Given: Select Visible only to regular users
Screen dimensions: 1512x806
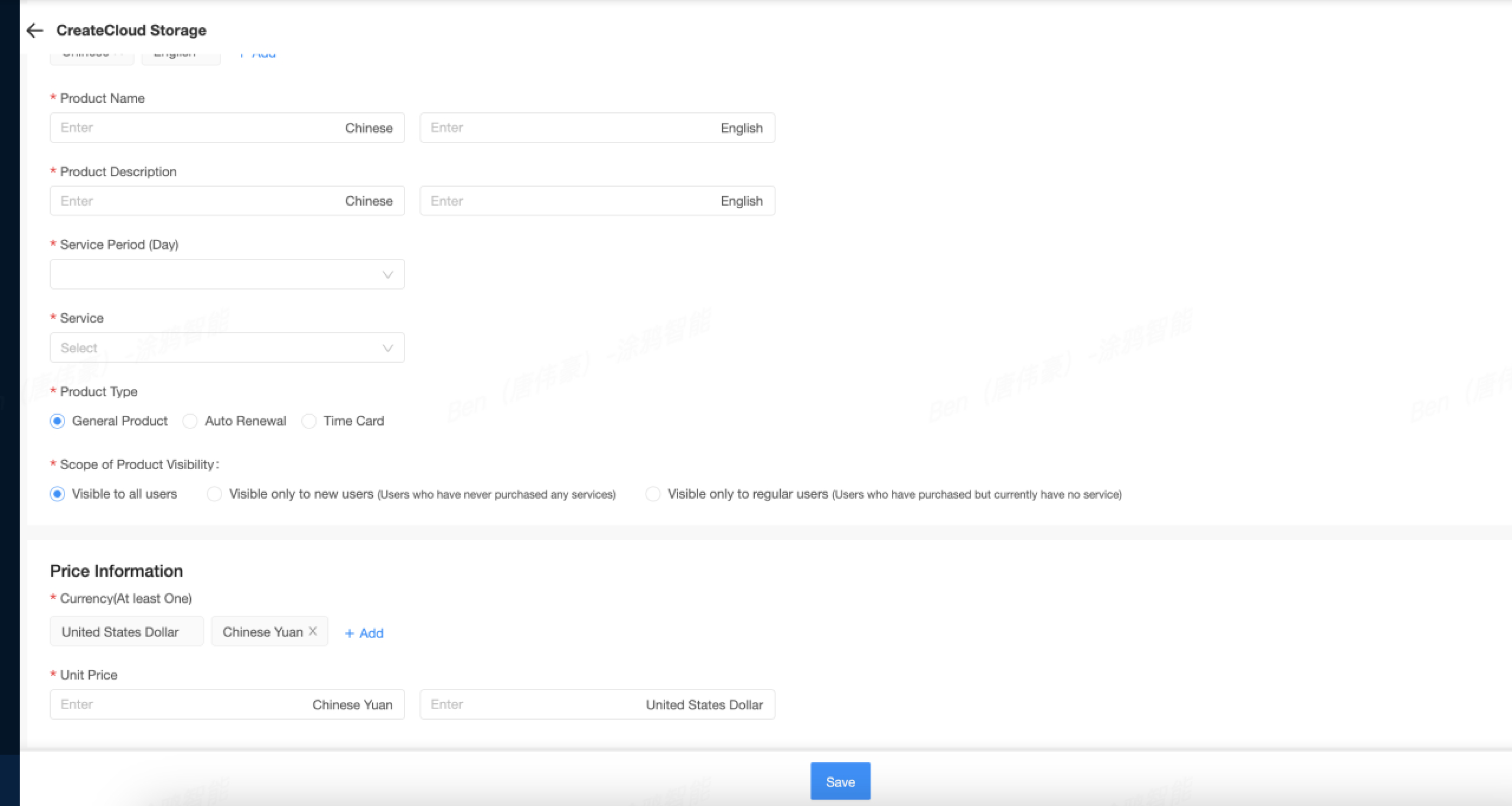Looking at the screenshot, I should (x=653, y=494).
